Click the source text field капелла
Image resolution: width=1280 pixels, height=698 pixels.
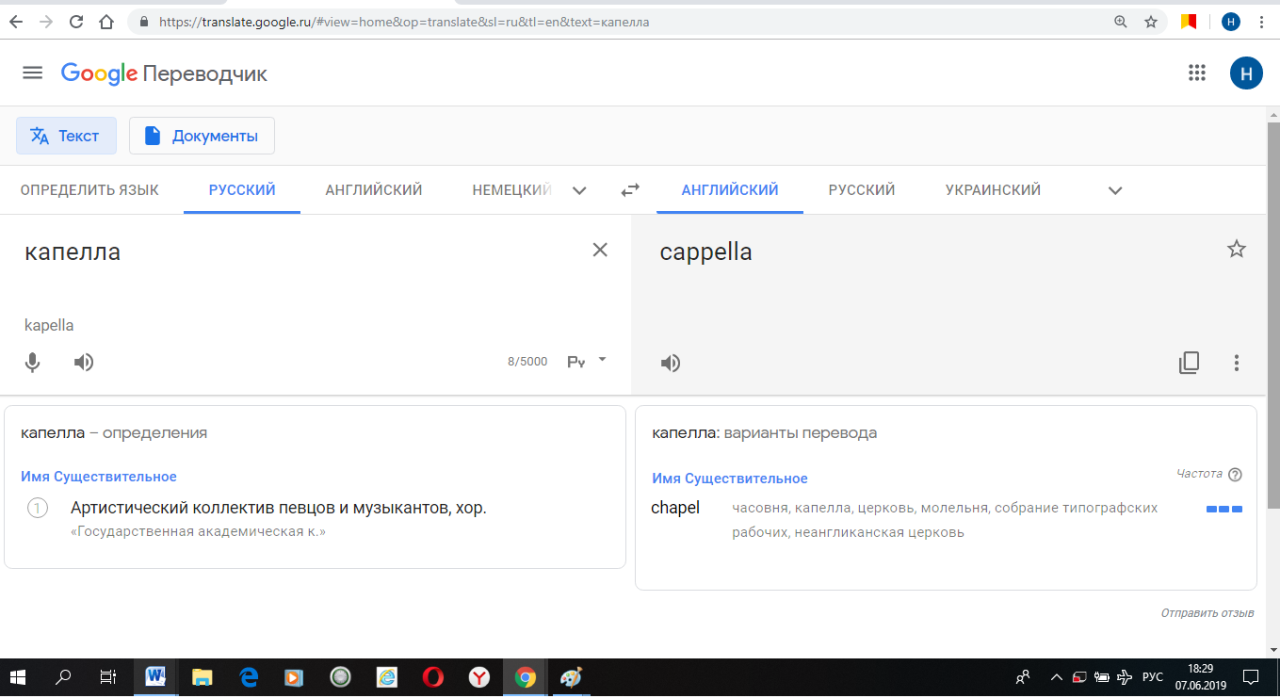[300, 252]
